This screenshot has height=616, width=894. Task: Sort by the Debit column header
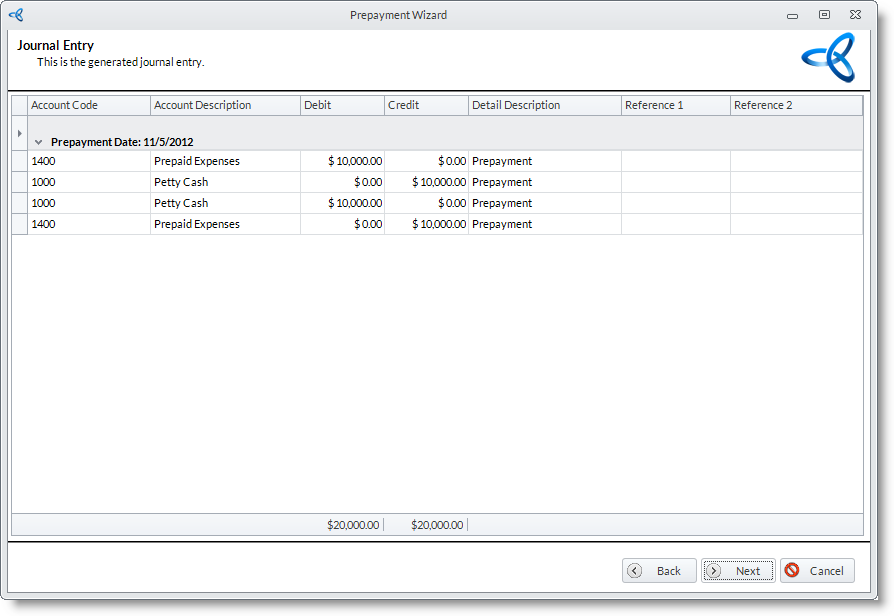point(342,105)
